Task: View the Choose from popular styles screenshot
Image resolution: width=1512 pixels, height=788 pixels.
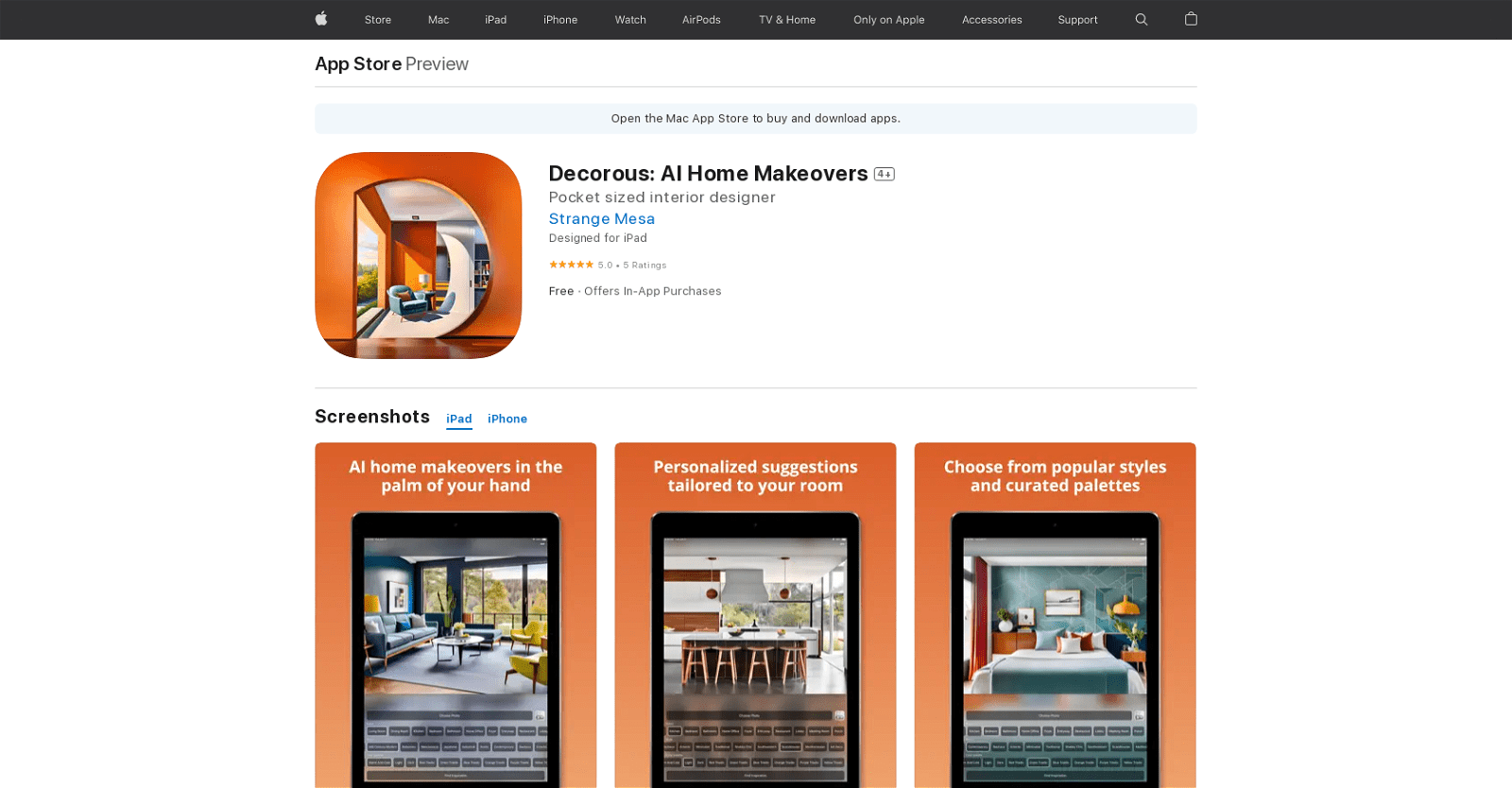Action: [1055, 615]
